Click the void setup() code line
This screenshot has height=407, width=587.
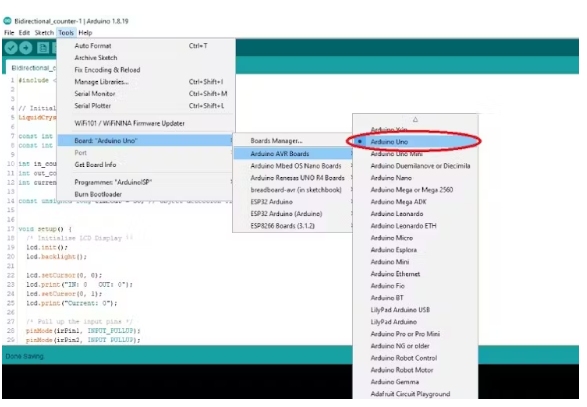[45, 229]
